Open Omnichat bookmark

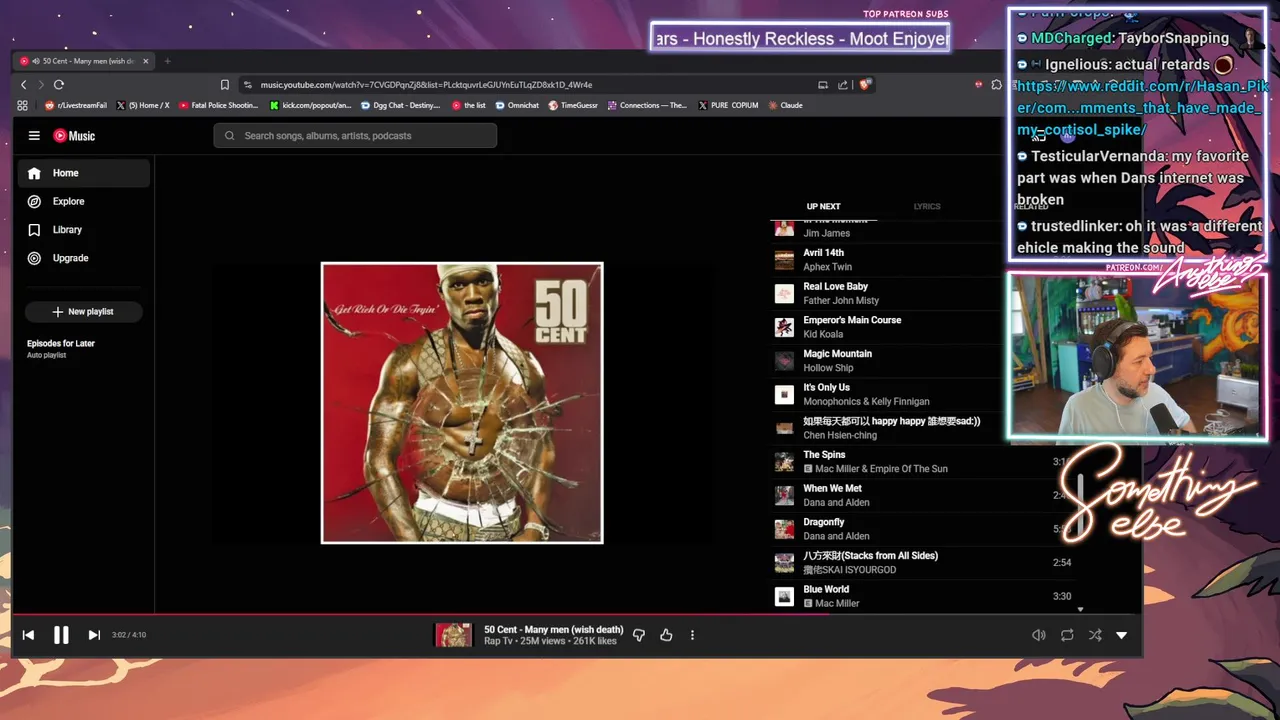(x=517, y=105)
